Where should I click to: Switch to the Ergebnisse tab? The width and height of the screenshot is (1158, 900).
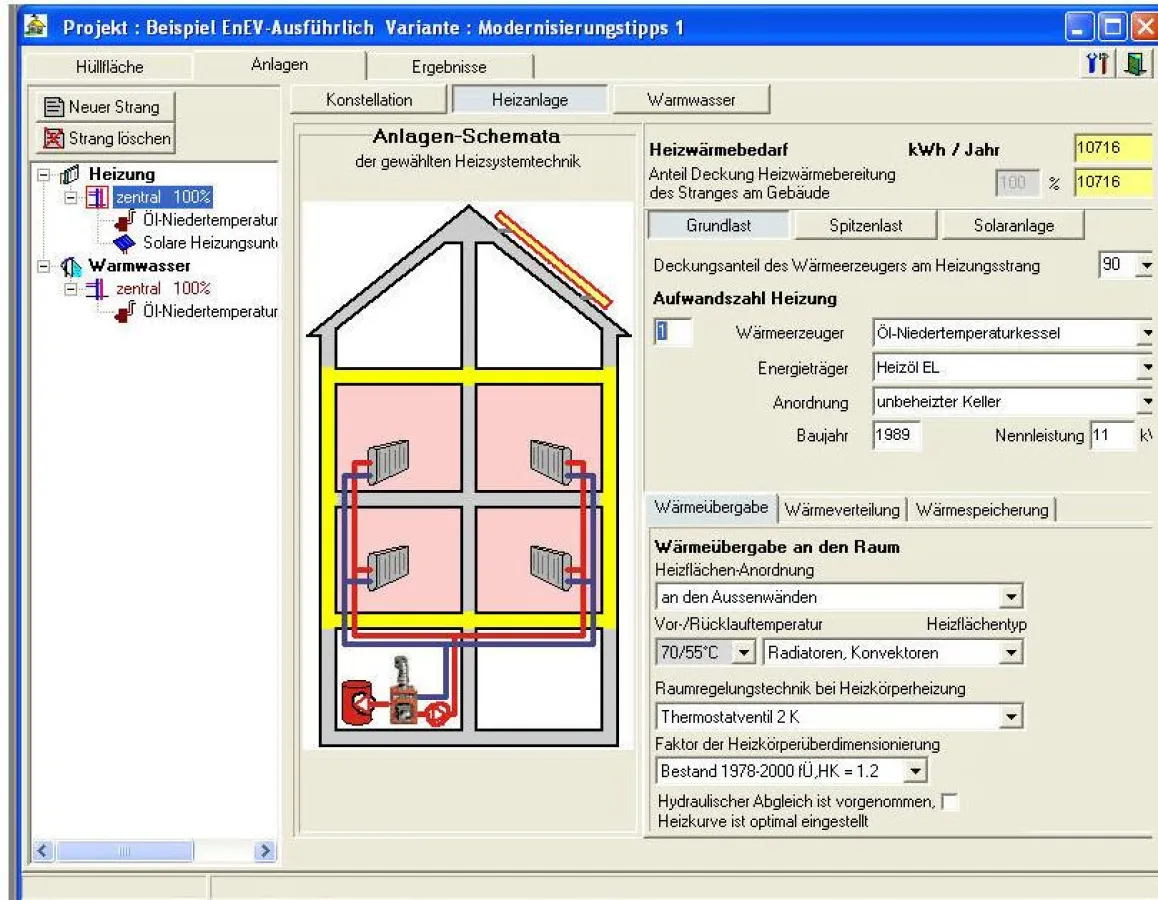coord(449,67)
